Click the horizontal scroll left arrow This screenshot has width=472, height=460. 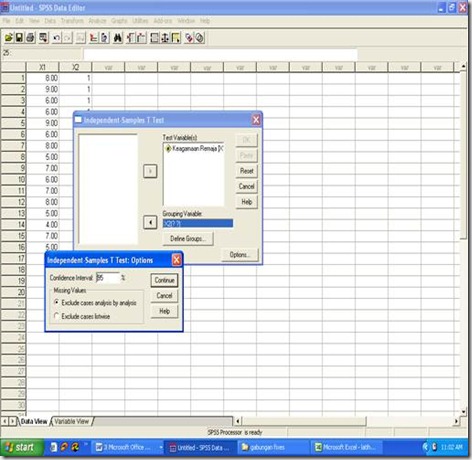click(237, 421)
